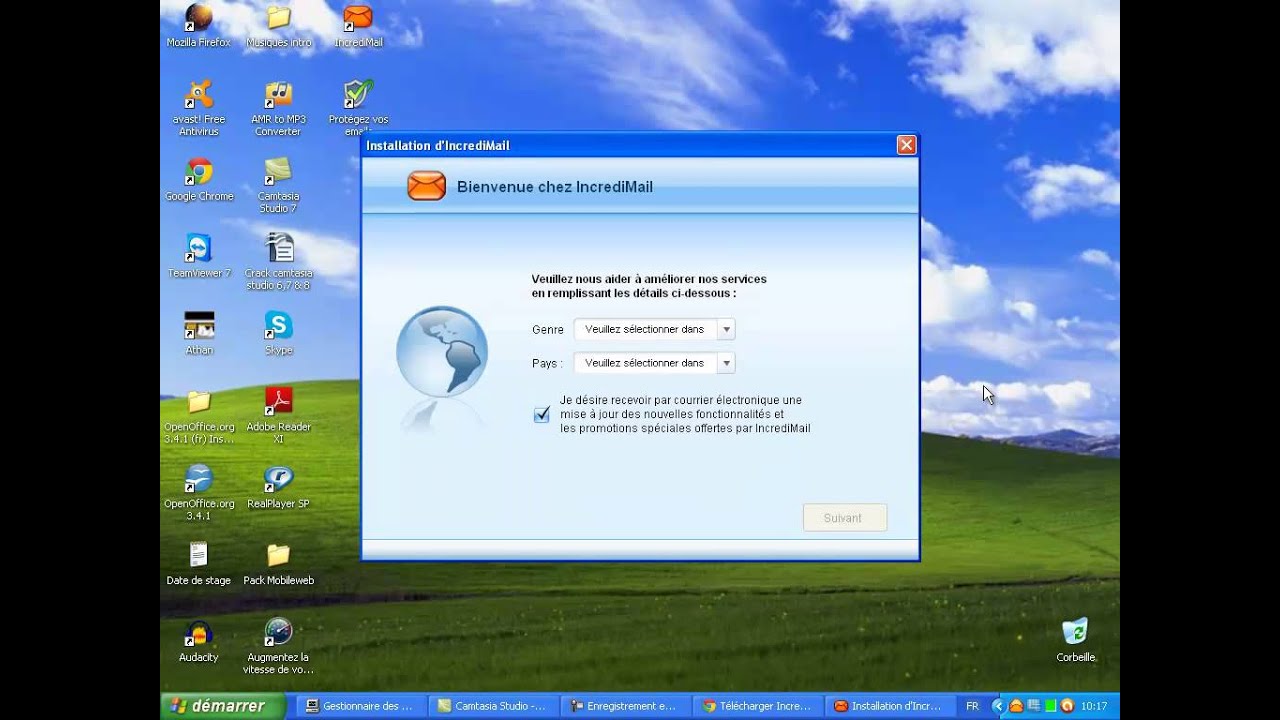1280x720 pixels.
Task: Click the Suivant button
Action: 844,518
